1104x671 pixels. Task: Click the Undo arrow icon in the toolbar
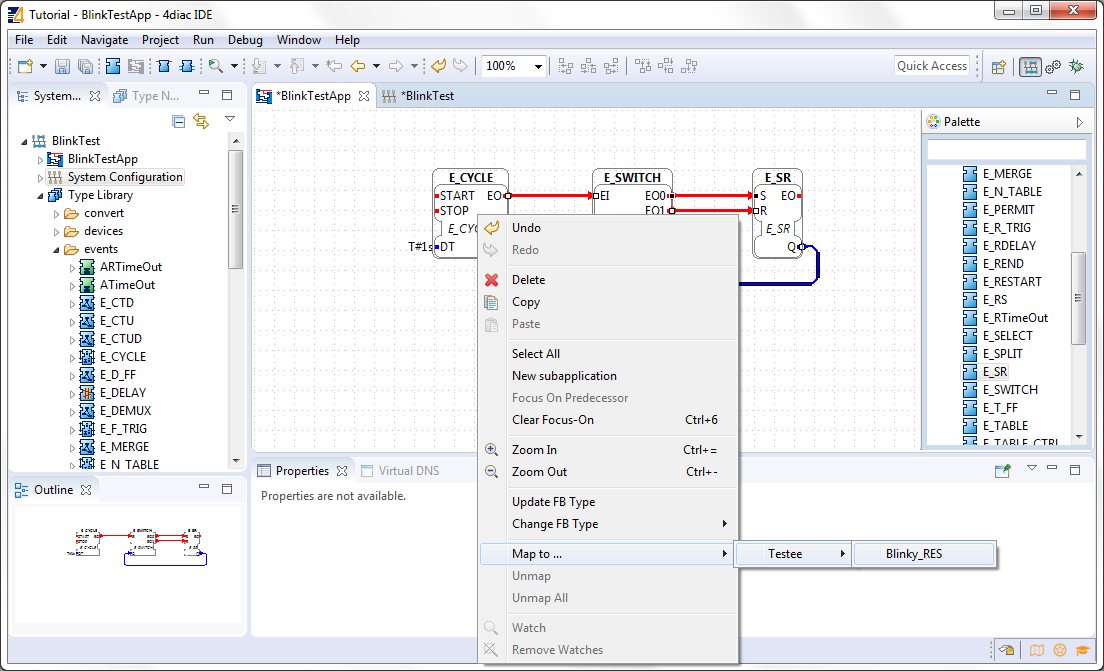coord(437,66)
